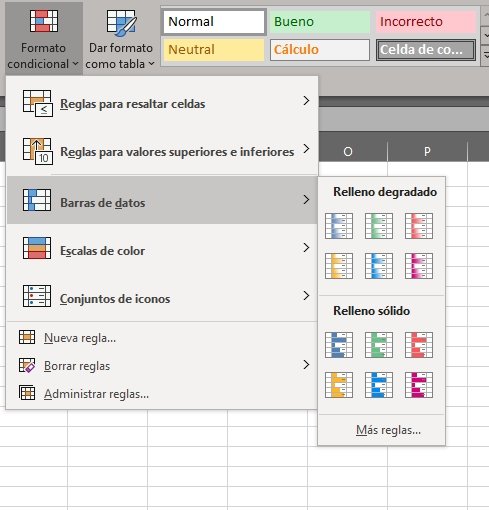489x510 pixels.
Task: Choose red solid fill data bar
Action: (419, 345)
